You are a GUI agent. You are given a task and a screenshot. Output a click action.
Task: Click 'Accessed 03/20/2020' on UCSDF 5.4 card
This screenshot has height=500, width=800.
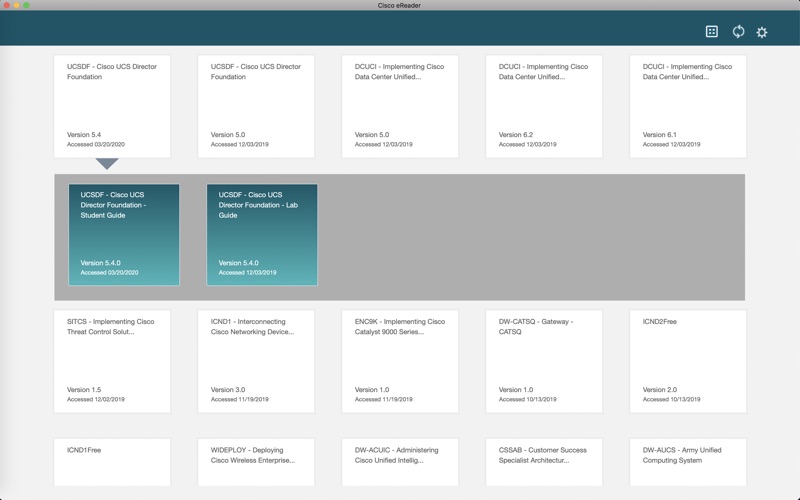click(96, 144)
